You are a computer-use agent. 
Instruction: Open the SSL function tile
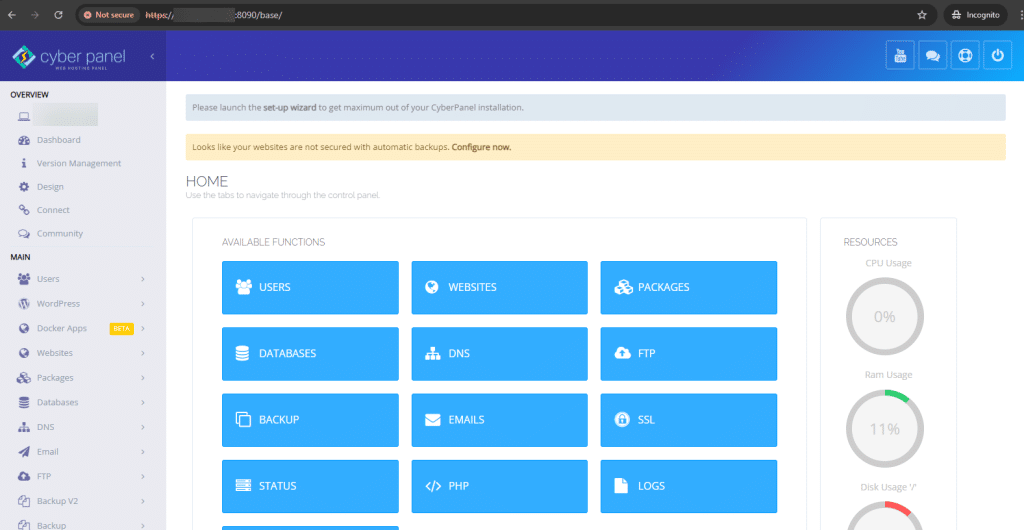coord(688,420)
